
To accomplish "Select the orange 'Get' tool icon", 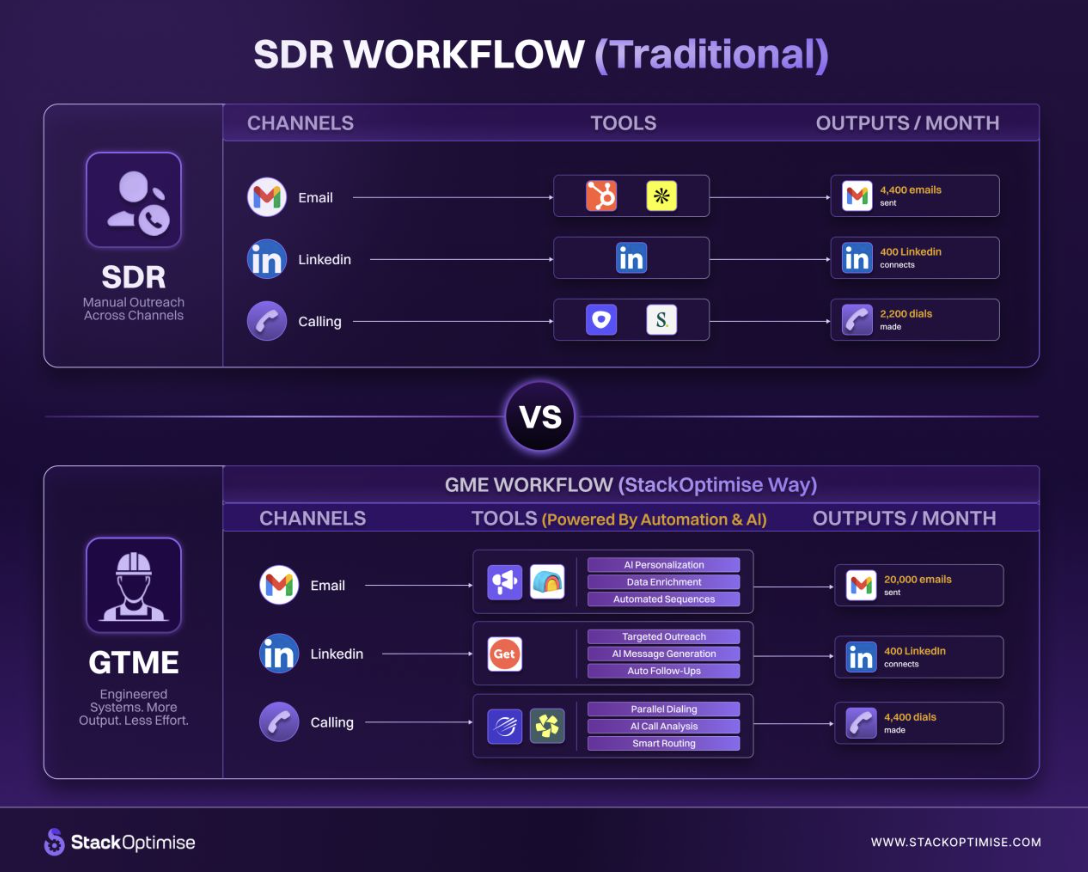I will [505, 654].
